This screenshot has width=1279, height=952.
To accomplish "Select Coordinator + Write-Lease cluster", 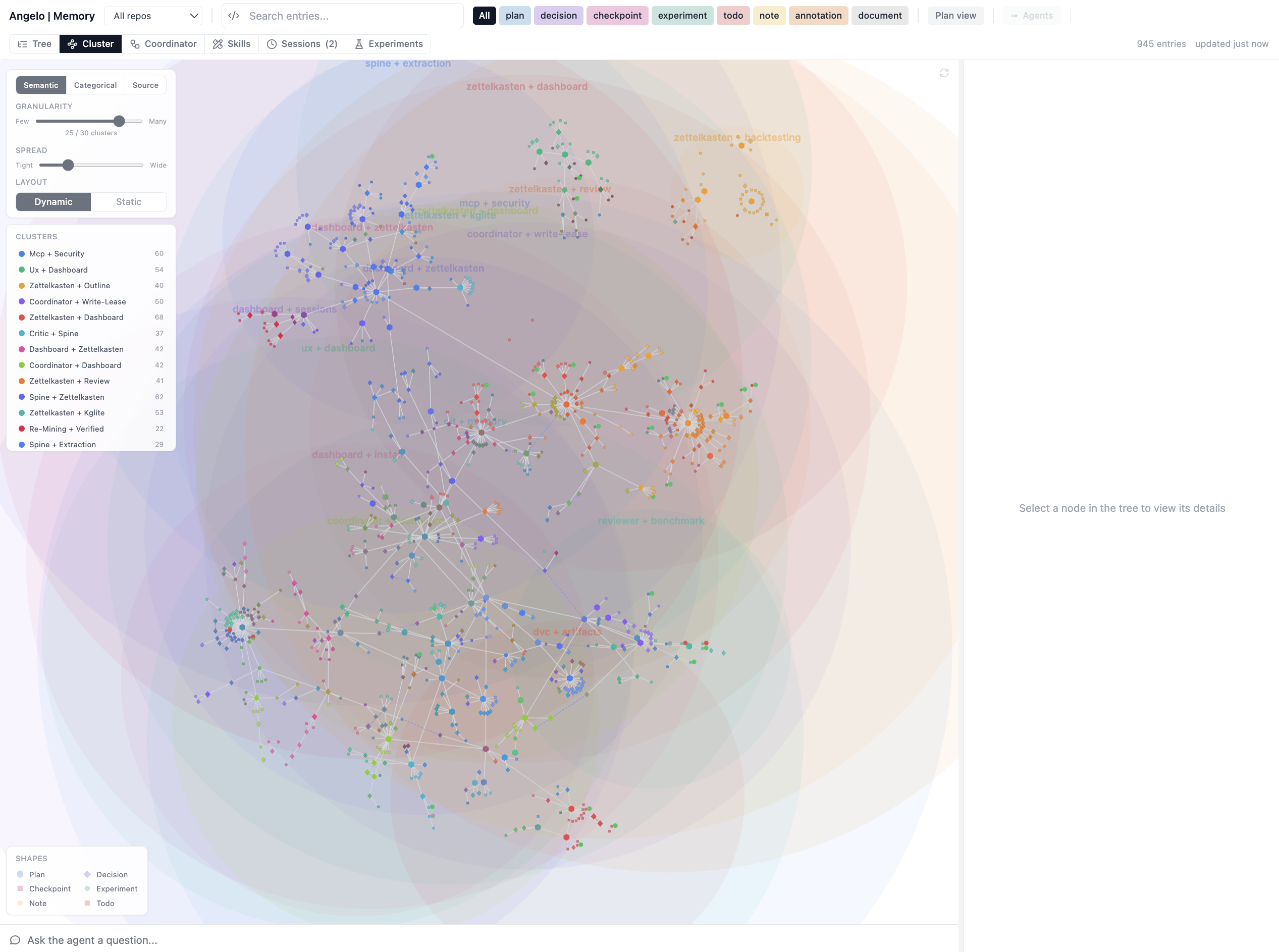I will 91,301.
